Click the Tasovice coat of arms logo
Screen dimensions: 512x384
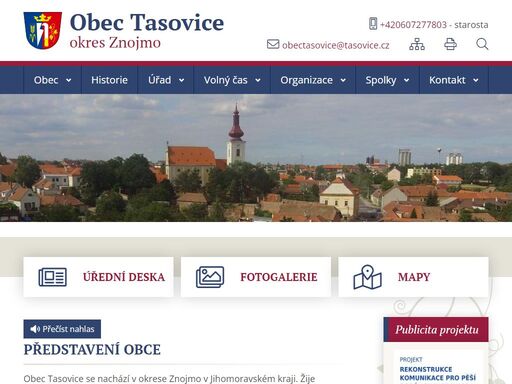coord(43,30)
